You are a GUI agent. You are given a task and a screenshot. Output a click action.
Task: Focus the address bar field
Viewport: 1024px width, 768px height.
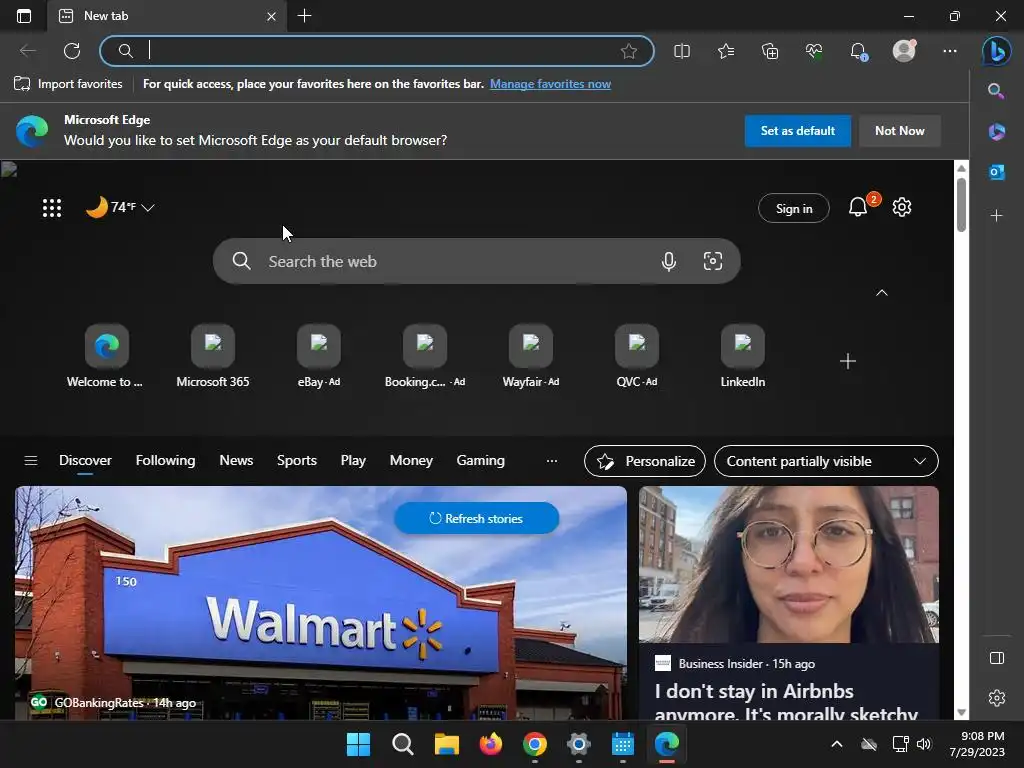pyautogui.click(x=377, y=51)
